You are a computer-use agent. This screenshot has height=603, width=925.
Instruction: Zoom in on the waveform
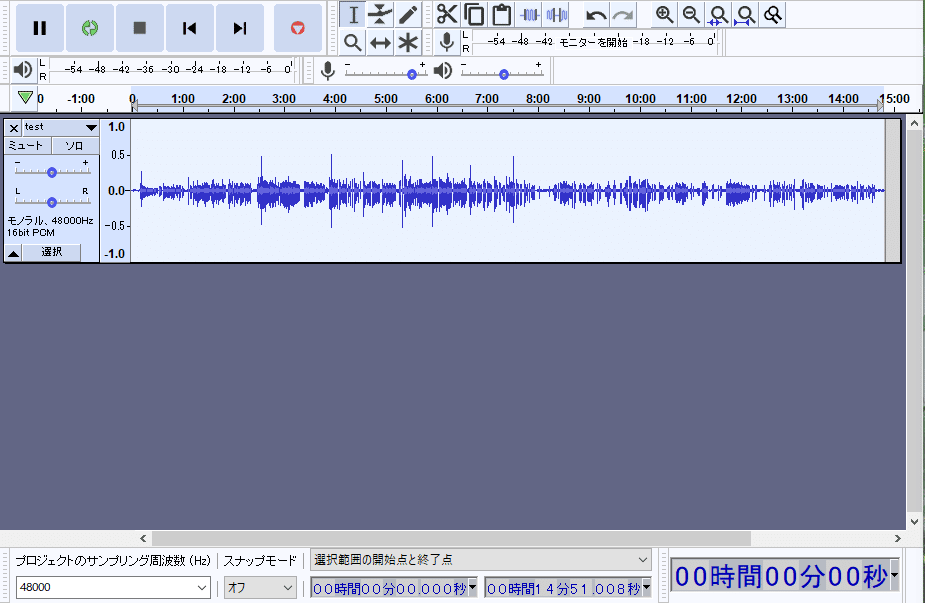(664, 15)
